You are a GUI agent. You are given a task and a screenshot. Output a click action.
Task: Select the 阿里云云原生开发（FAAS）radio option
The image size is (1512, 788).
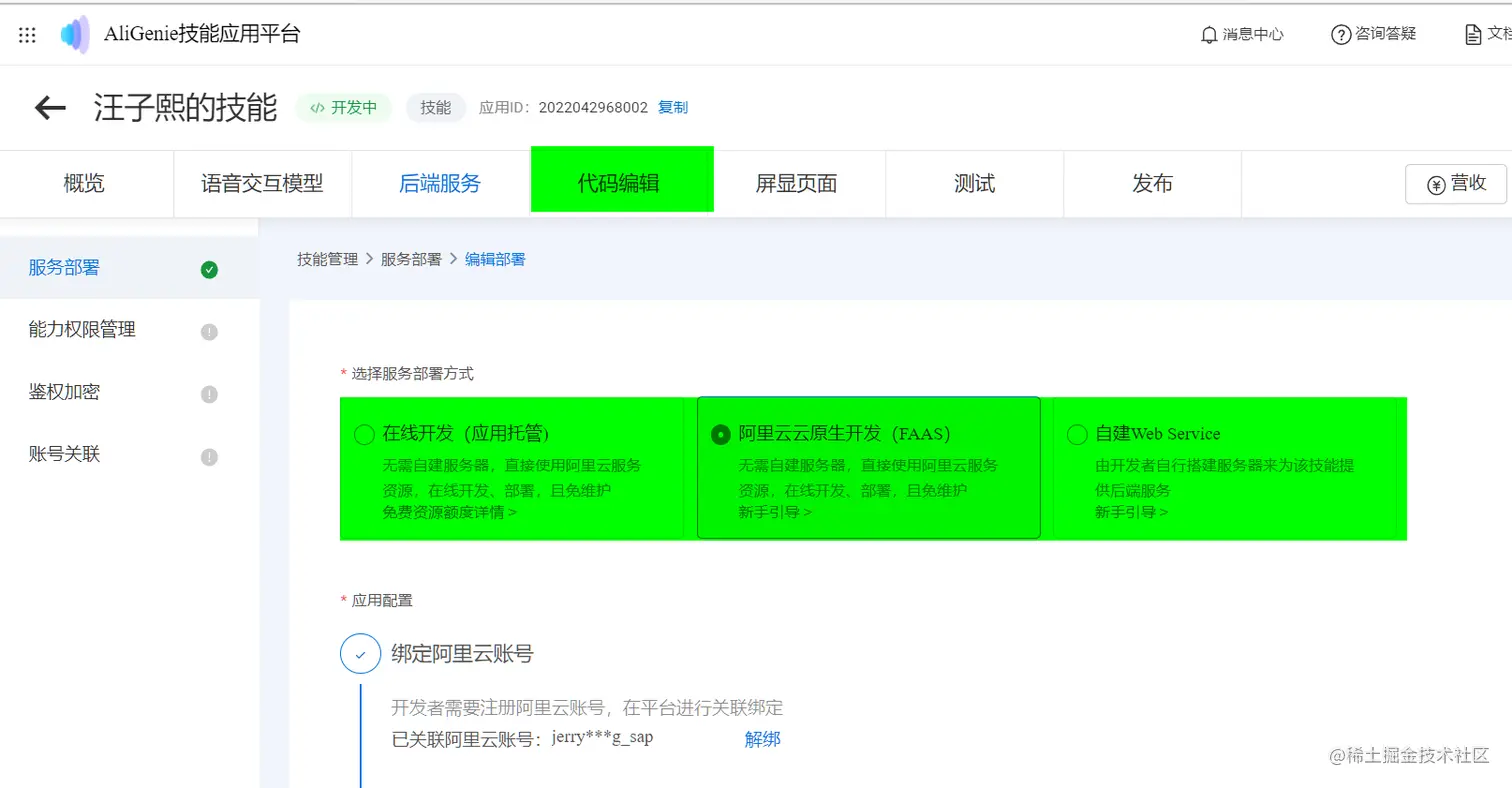click(720, 434)
